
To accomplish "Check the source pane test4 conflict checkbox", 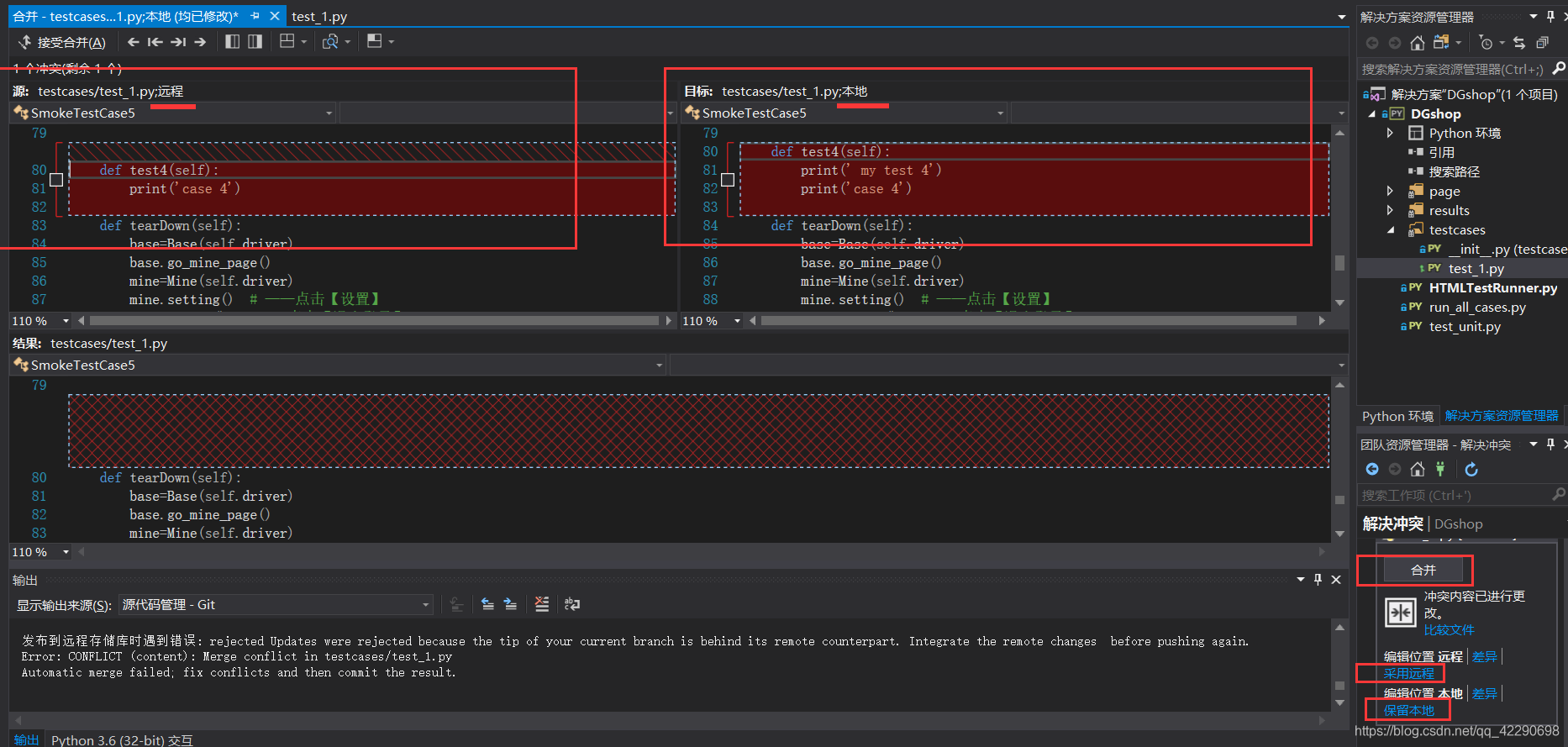I will 56,180.
